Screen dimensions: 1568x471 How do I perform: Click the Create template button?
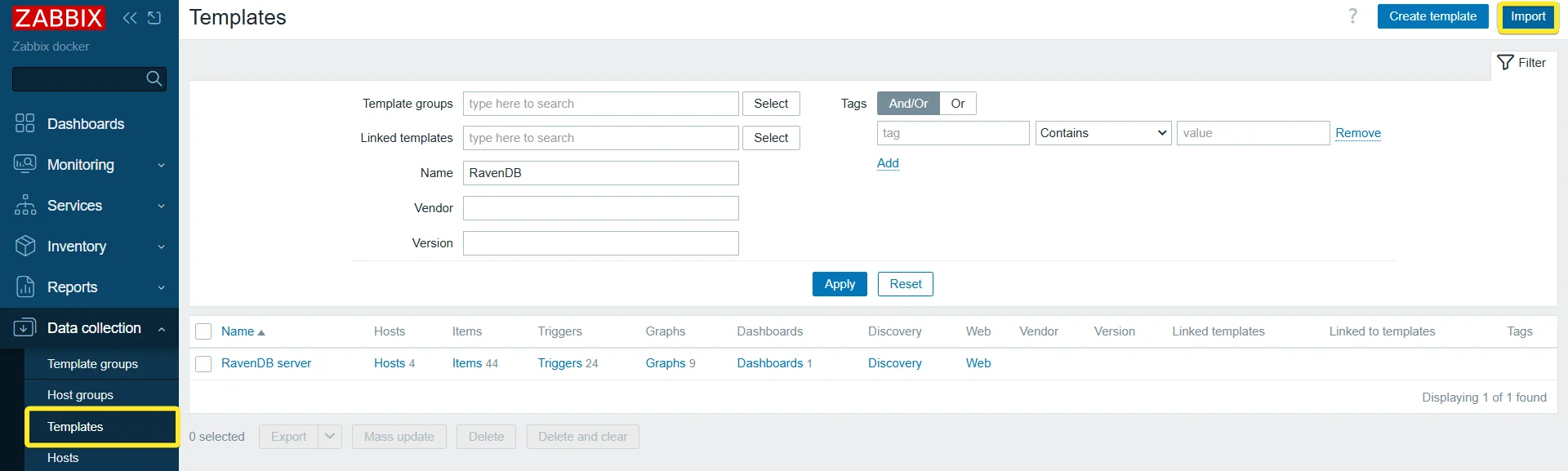point(1432,16)
